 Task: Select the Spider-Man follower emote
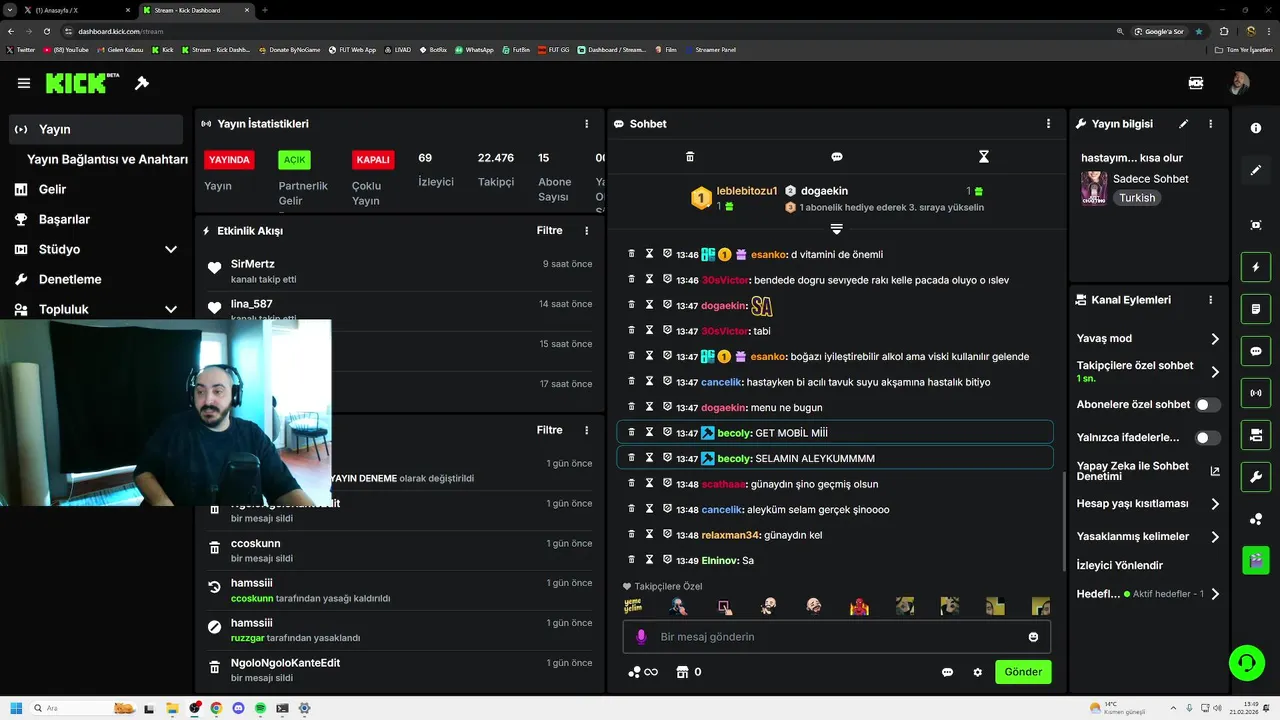[859, 606]
